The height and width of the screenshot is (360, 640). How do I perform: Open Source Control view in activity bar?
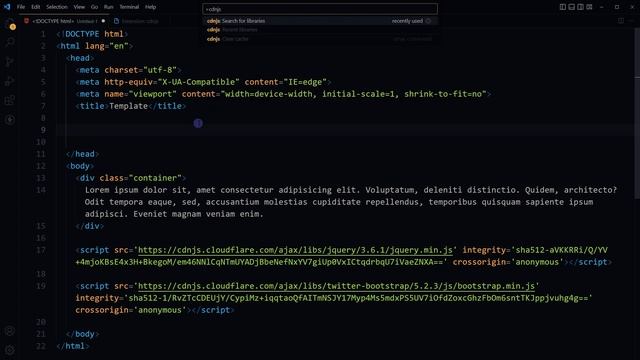point(10,62)
